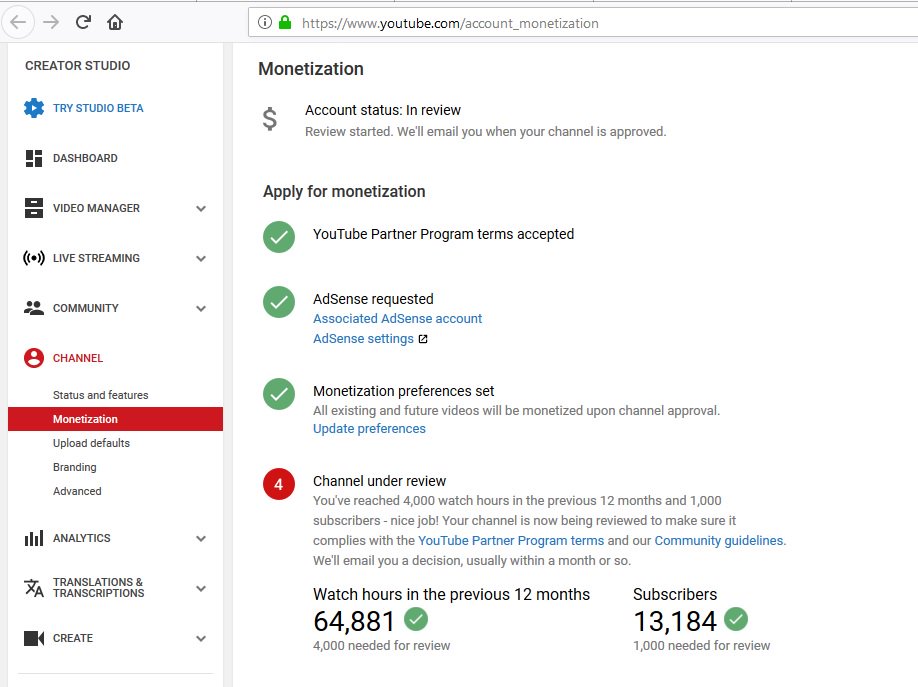The width and height of the screenshot is (918, 687).
Task: Click the watch hours value 64,881
Action: (x=354, y=621)
